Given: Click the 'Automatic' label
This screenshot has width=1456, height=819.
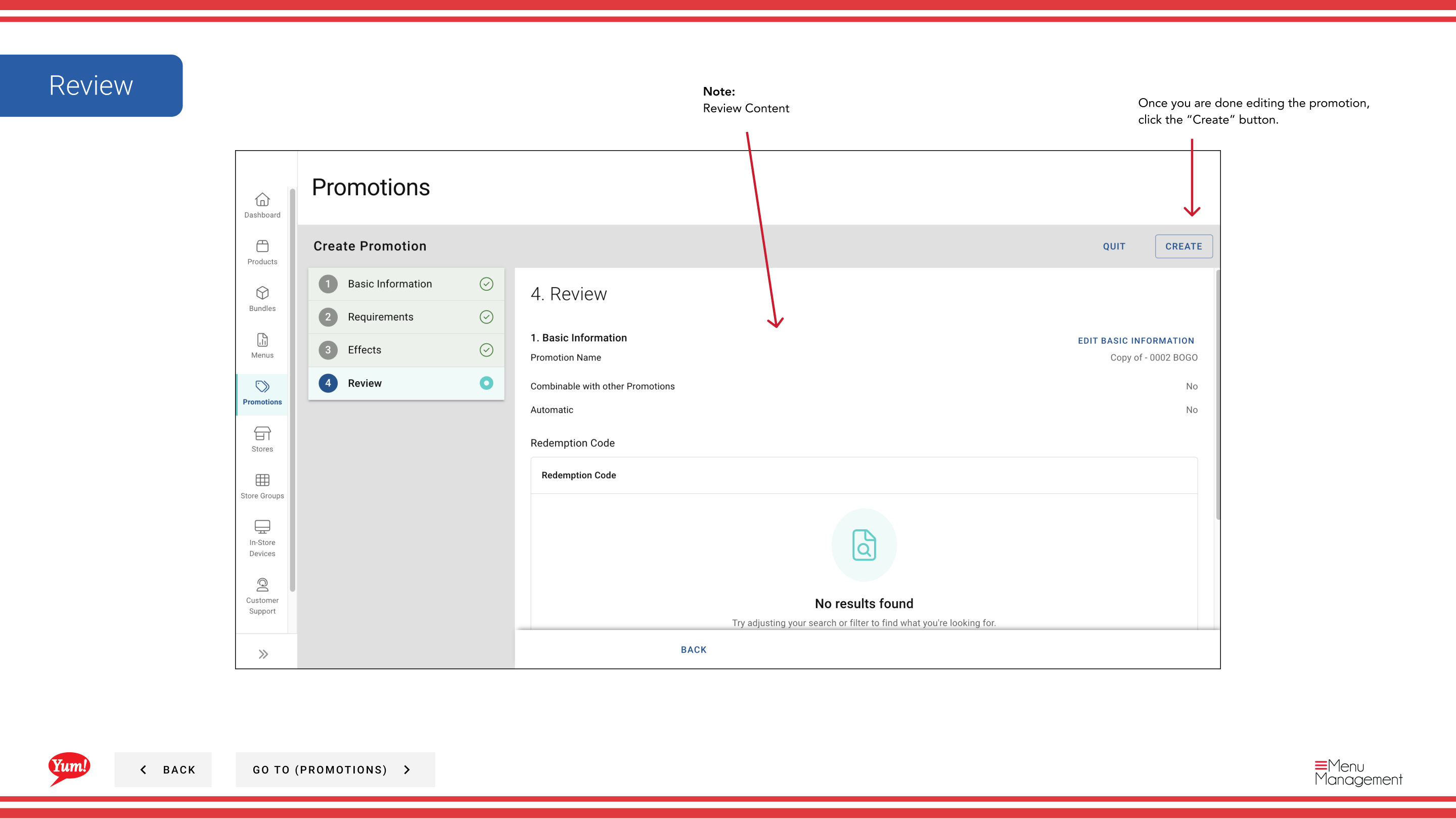Looking at the screenshot, I should (552, 410).
